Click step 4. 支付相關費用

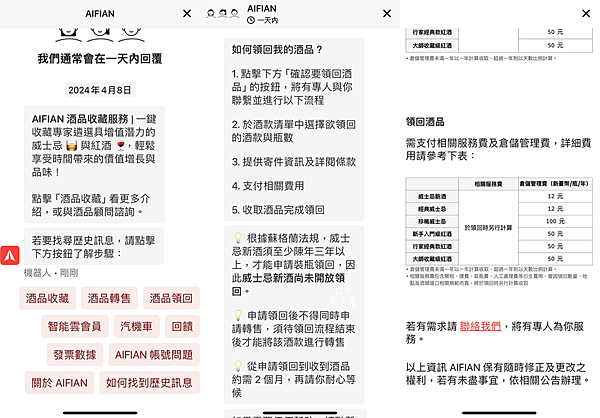(x=268, y=186)
